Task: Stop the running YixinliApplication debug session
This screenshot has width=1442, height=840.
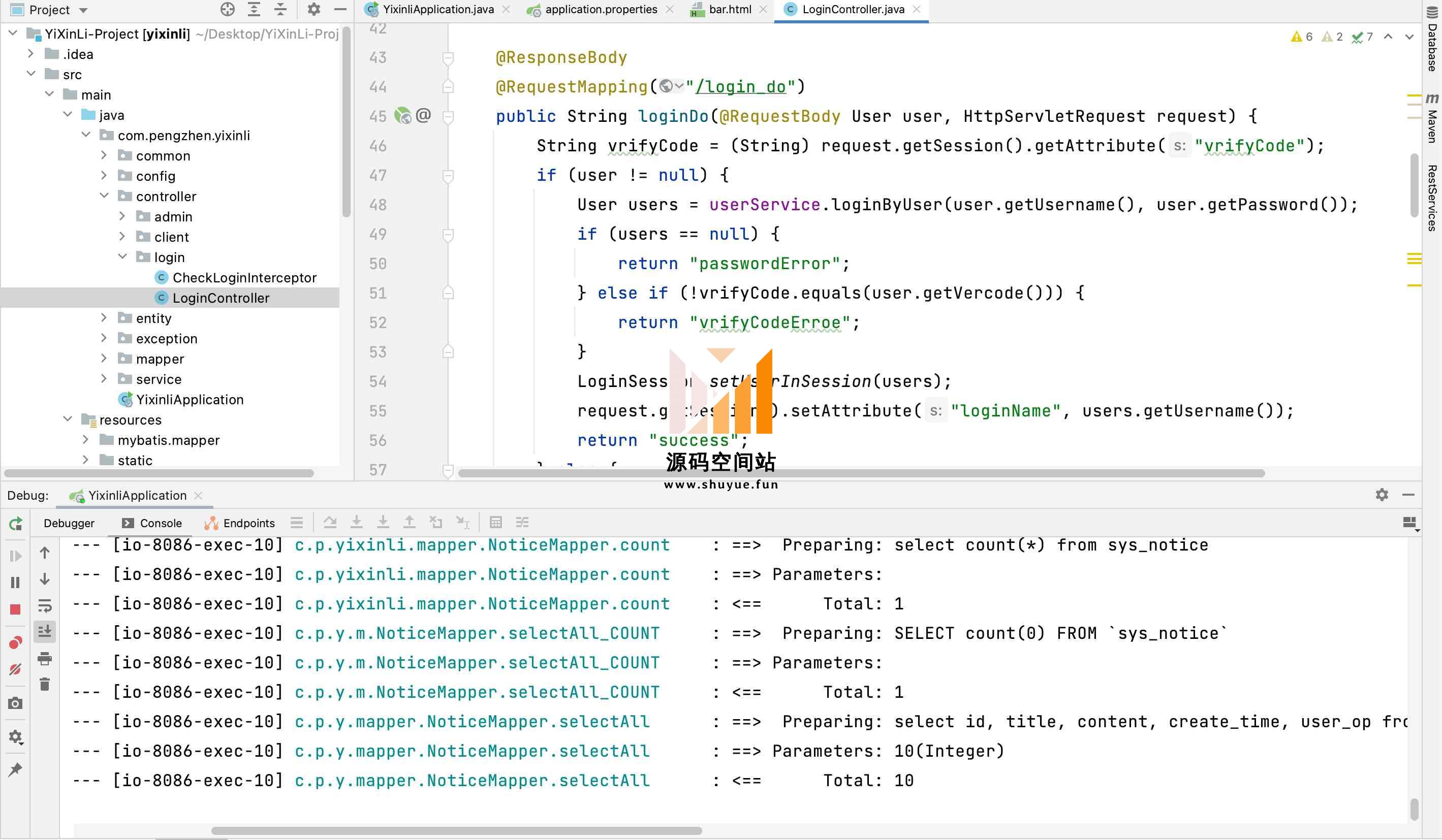Action: pos(15,609)
